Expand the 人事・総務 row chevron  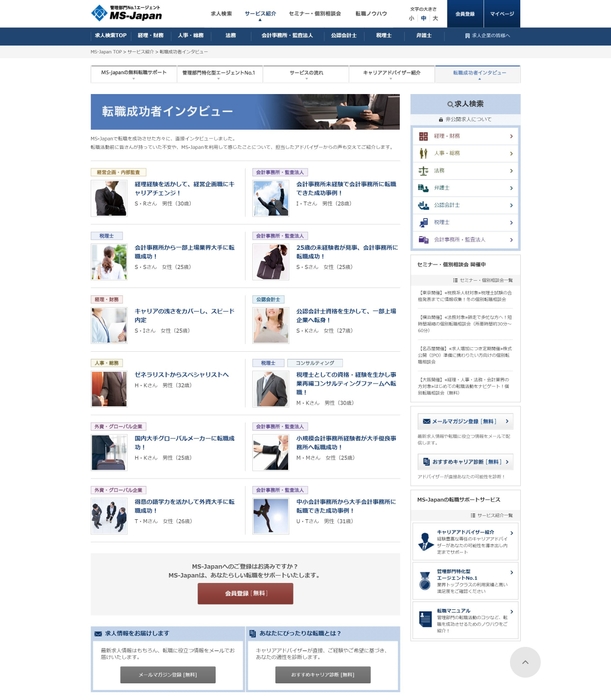point(511,154)
